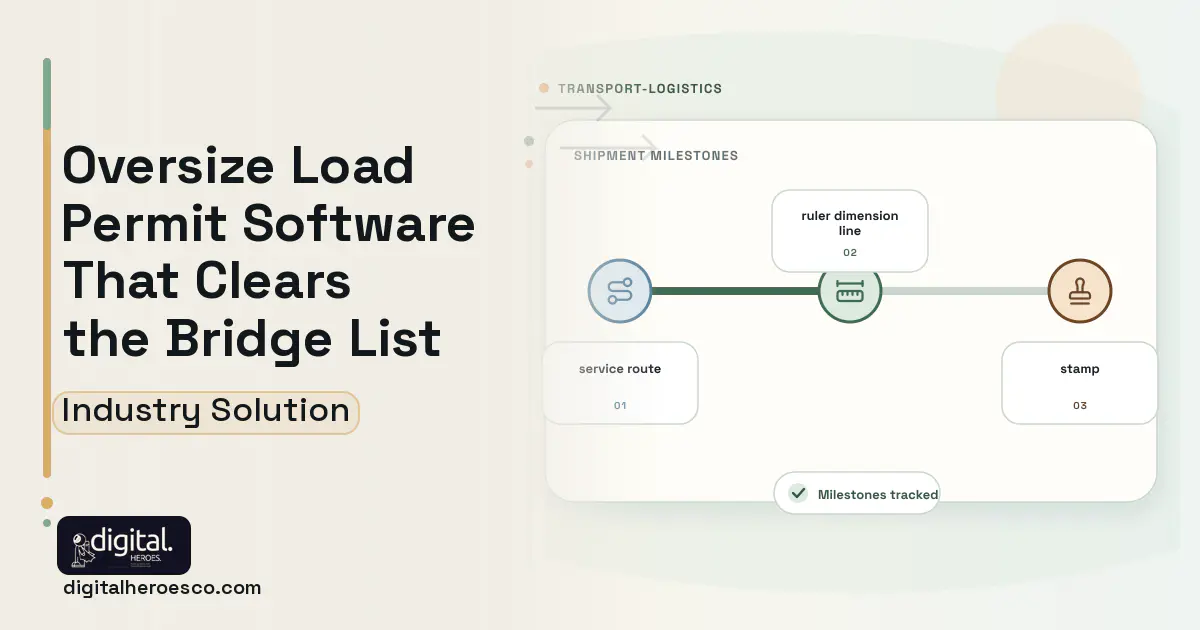Open the stamp 03 card
Viewport: 1200px width, 630px height.
click(x=1080, y=384)
